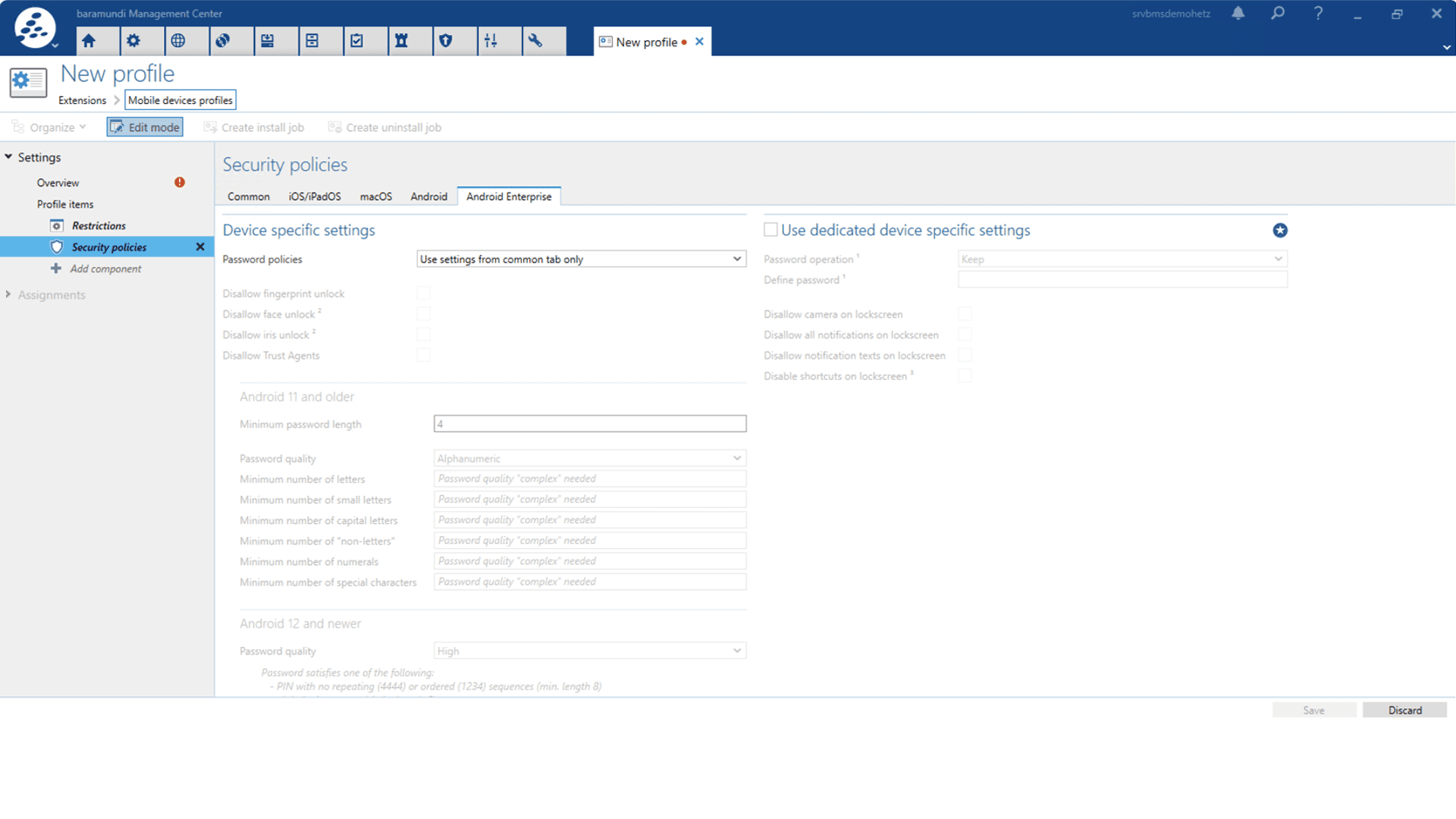Toggle Disallow Trust Agents checkbox
This screenshot has height=819, width=1456.
(423, 355)
